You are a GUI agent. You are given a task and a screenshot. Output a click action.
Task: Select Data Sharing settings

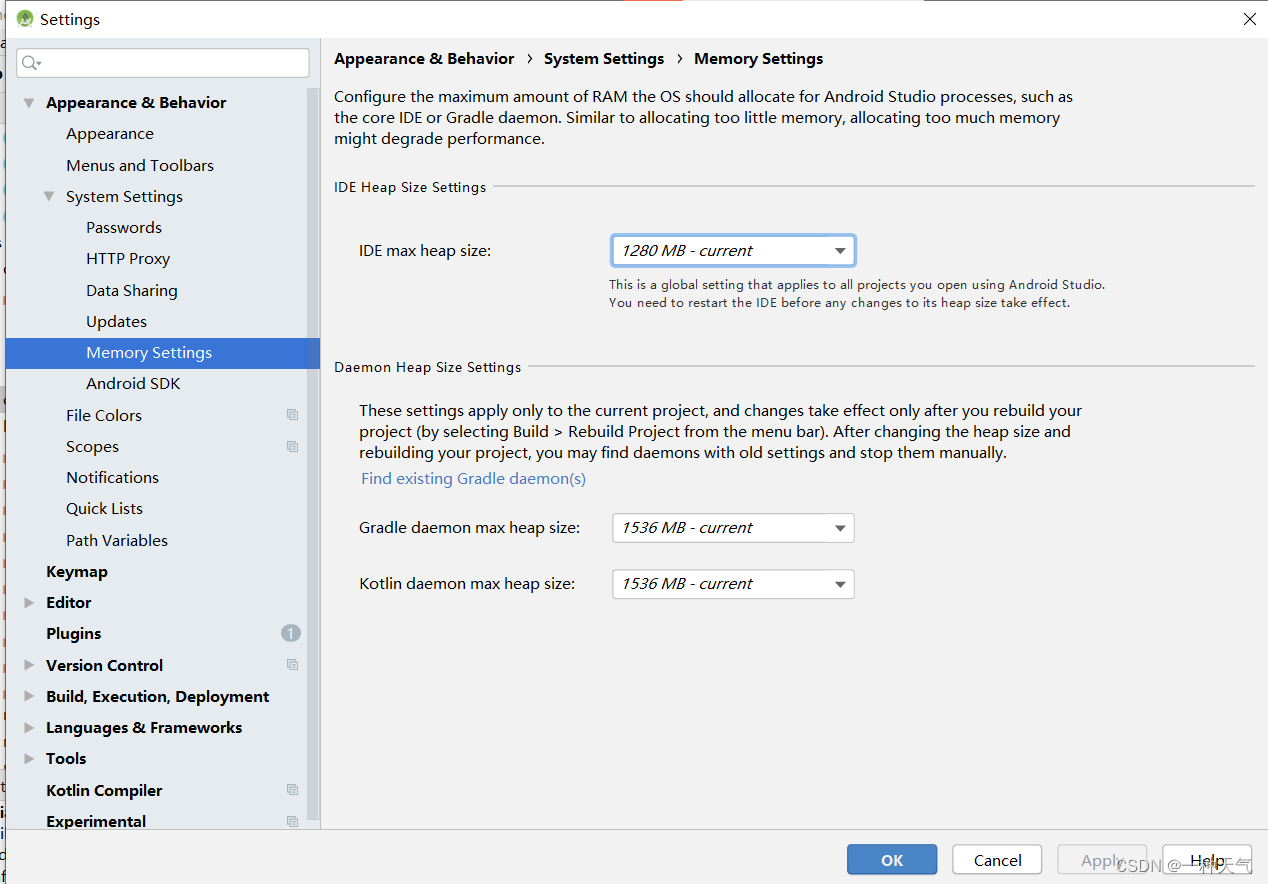132,290
